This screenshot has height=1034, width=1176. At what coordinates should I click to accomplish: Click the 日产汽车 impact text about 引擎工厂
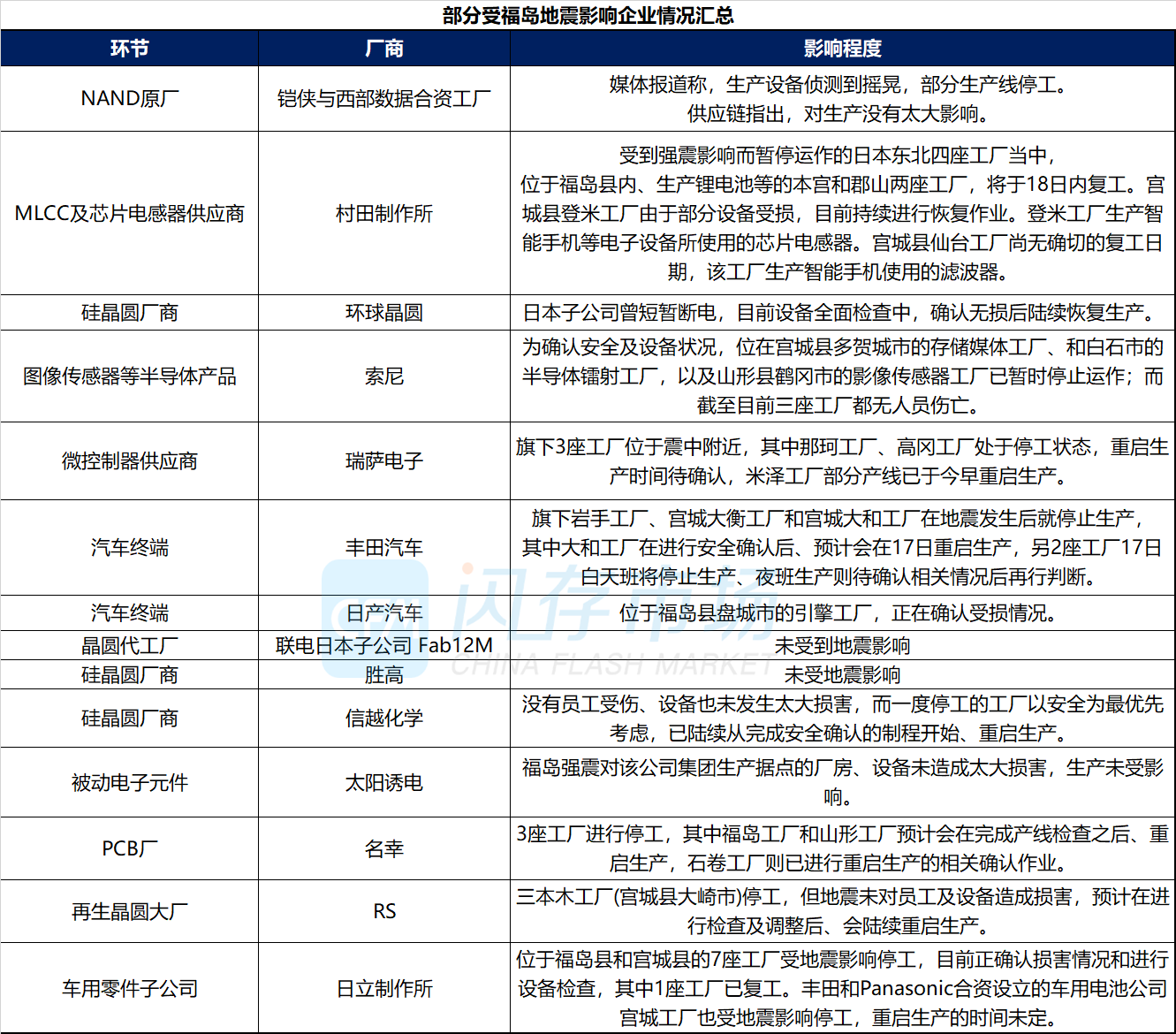pos(842,612)
